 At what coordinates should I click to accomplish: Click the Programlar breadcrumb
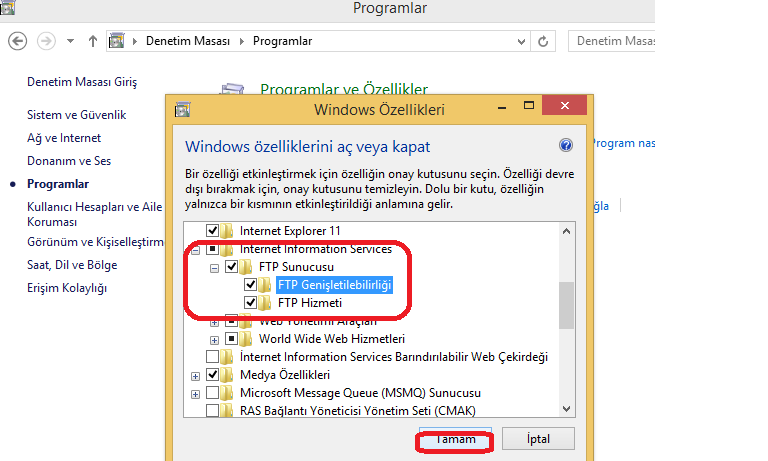tap(282, 41)
